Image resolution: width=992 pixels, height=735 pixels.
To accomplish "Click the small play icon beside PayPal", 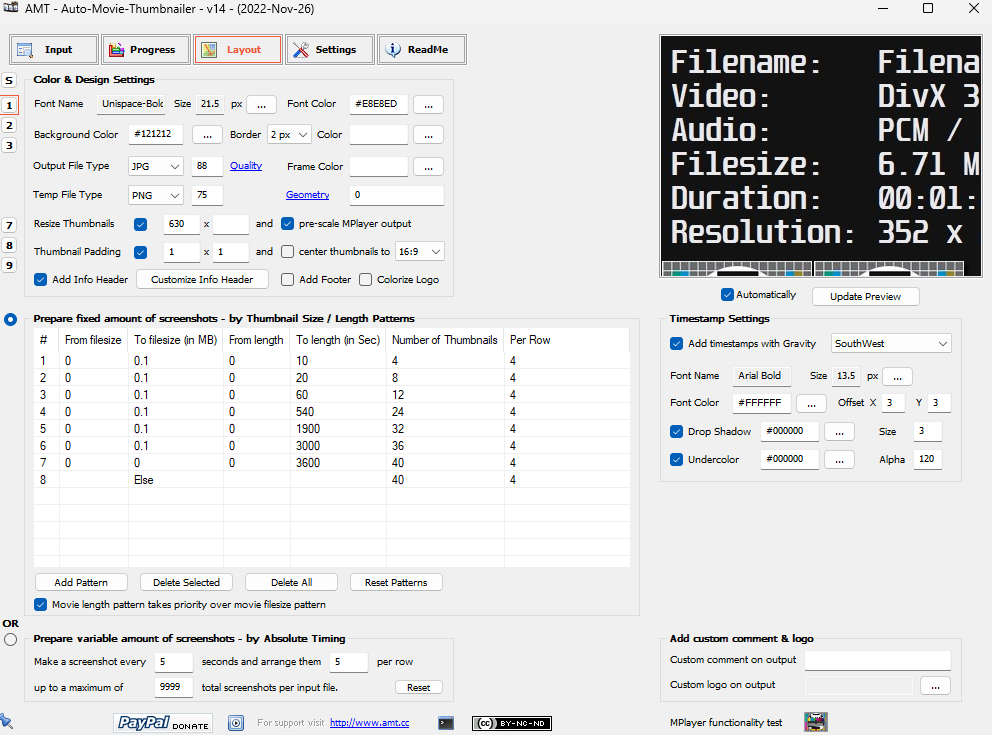I will pos(236,722).
